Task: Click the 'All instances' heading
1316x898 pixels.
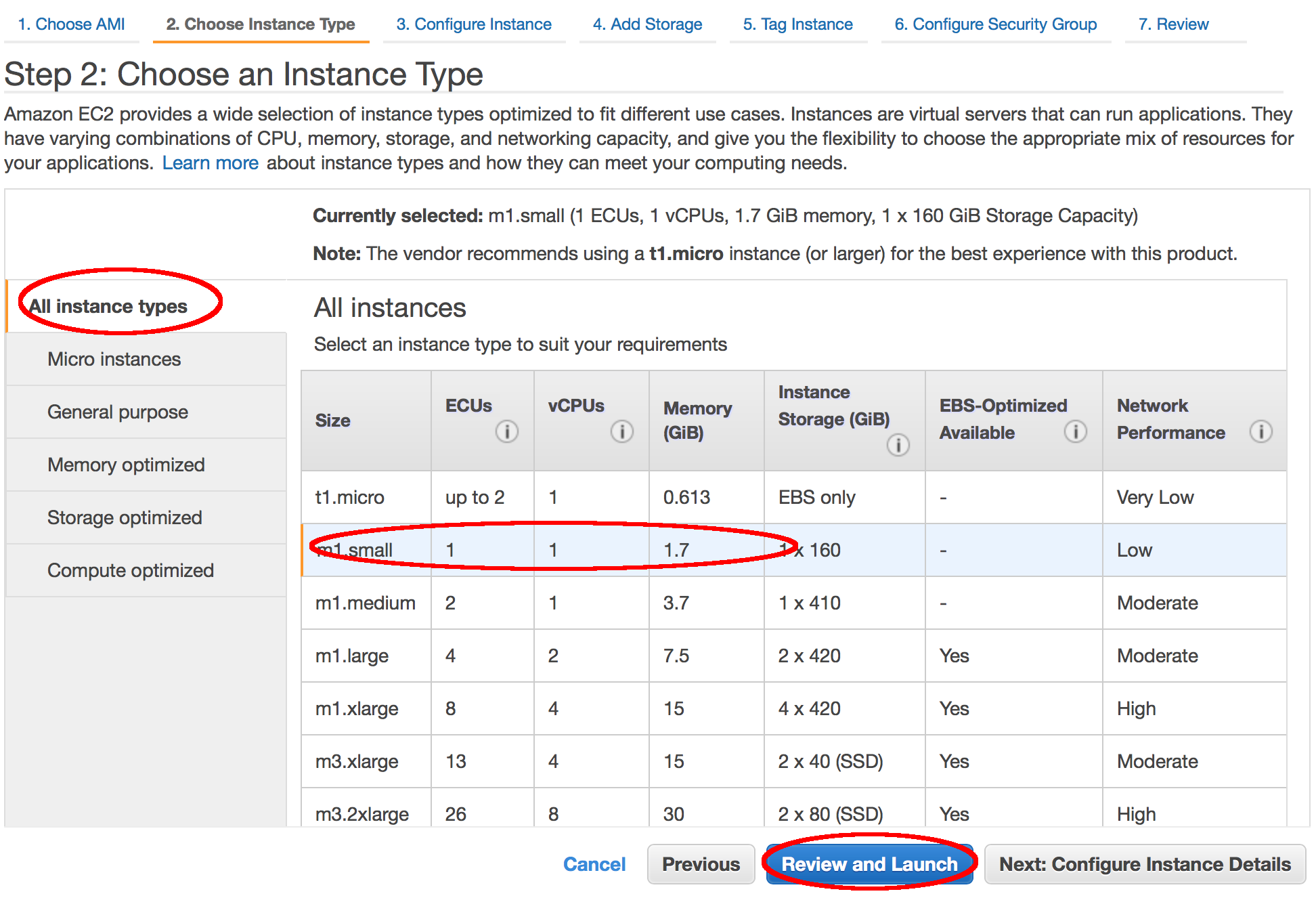Action: coord(390,307)
